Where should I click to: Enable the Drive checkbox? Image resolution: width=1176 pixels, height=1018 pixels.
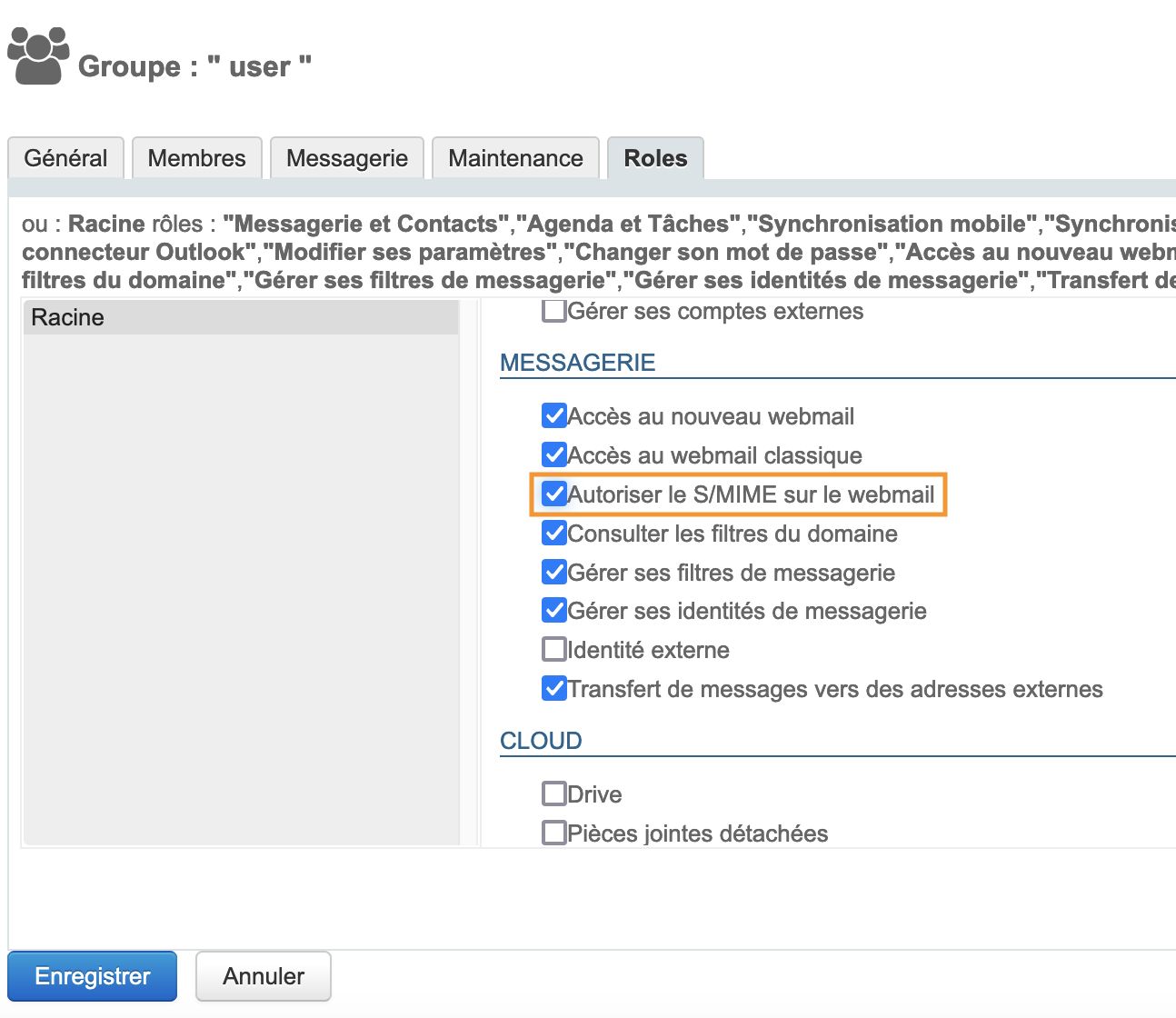(x=553, y=793)
